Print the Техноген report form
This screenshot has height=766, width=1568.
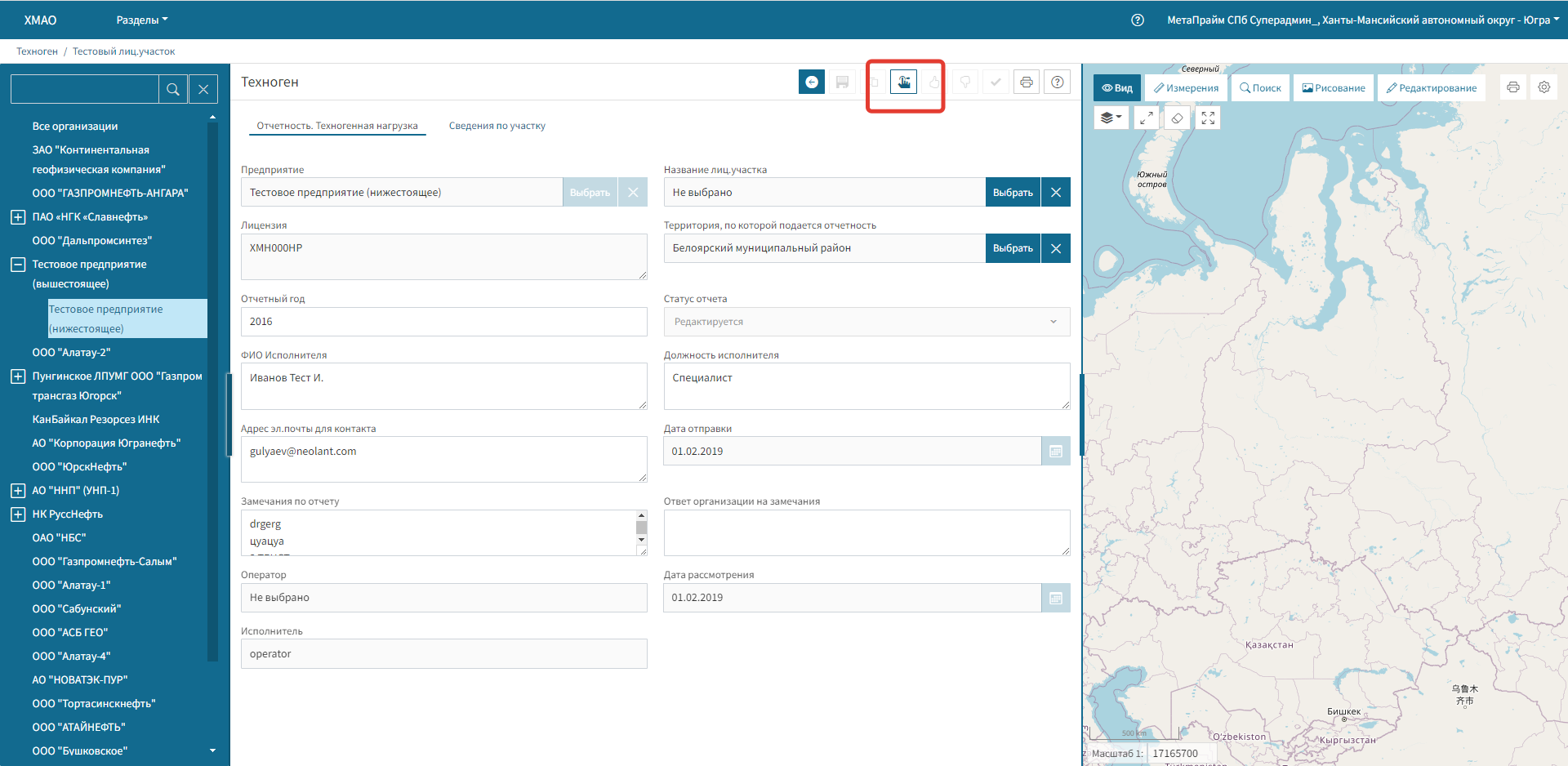1027,82
